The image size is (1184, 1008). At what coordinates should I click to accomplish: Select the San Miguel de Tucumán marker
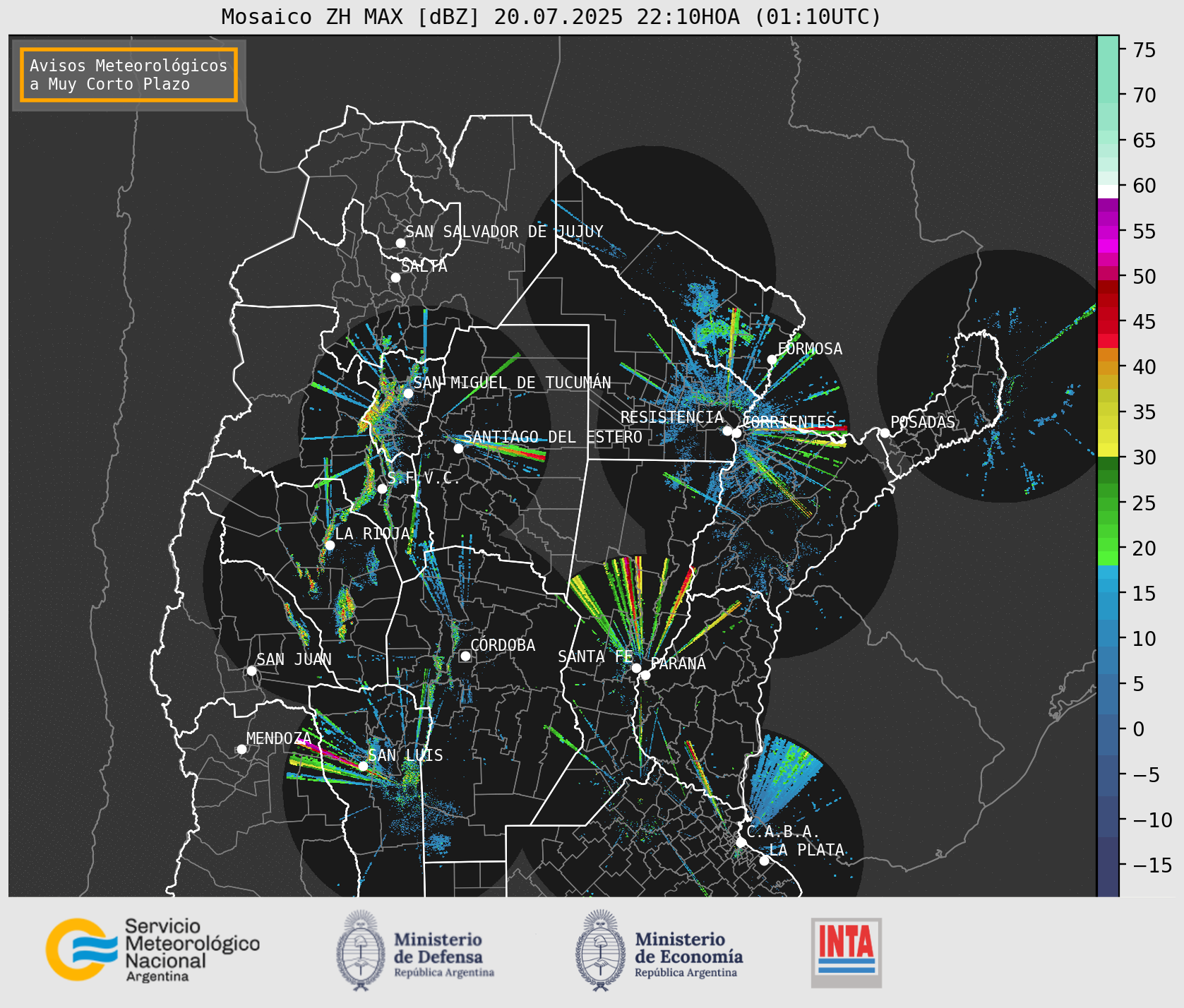click(x=407, y=393)
